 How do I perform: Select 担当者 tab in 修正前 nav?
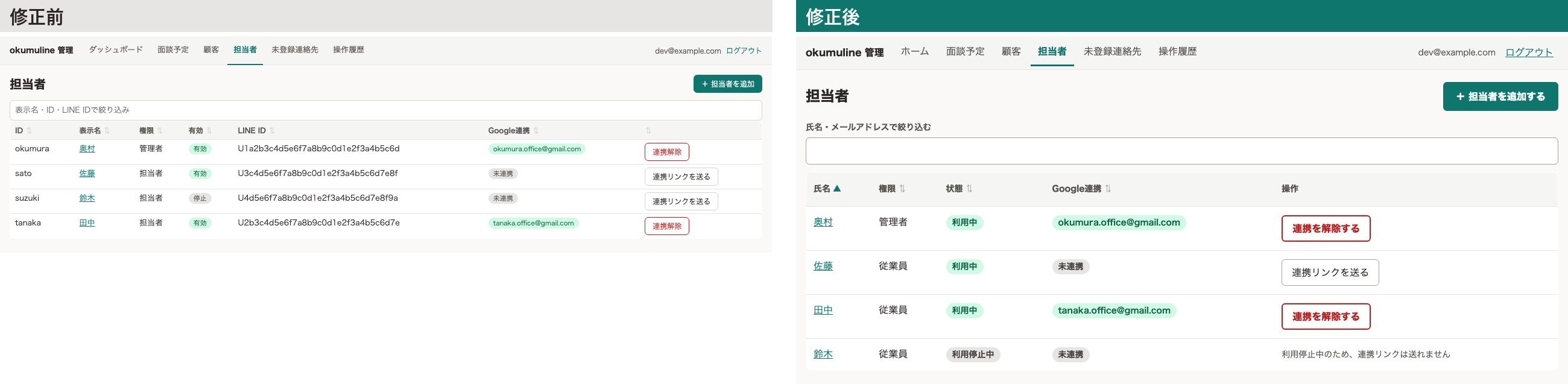click(x=245, y=50)
